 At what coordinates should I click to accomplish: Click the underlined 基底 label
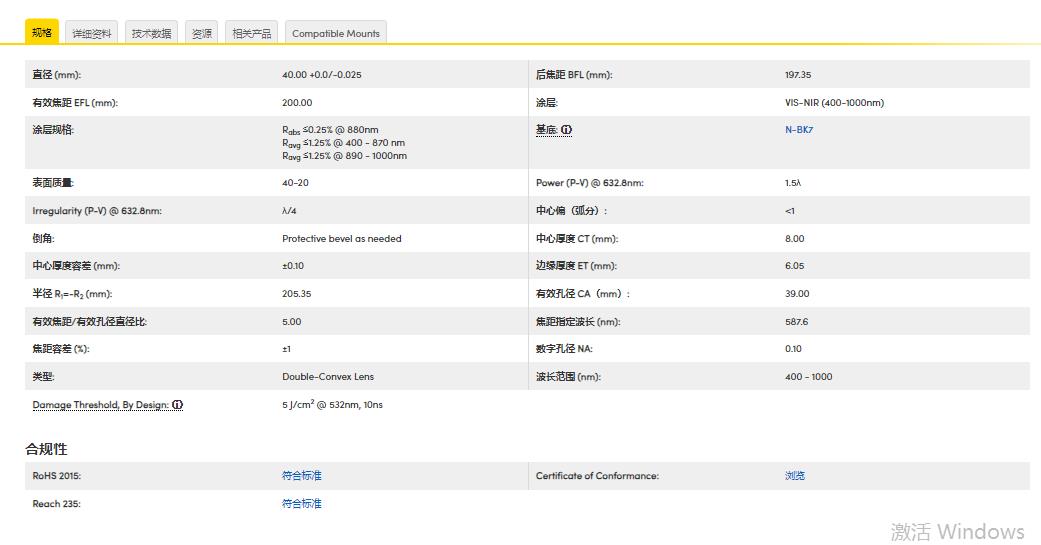[546, 130]
